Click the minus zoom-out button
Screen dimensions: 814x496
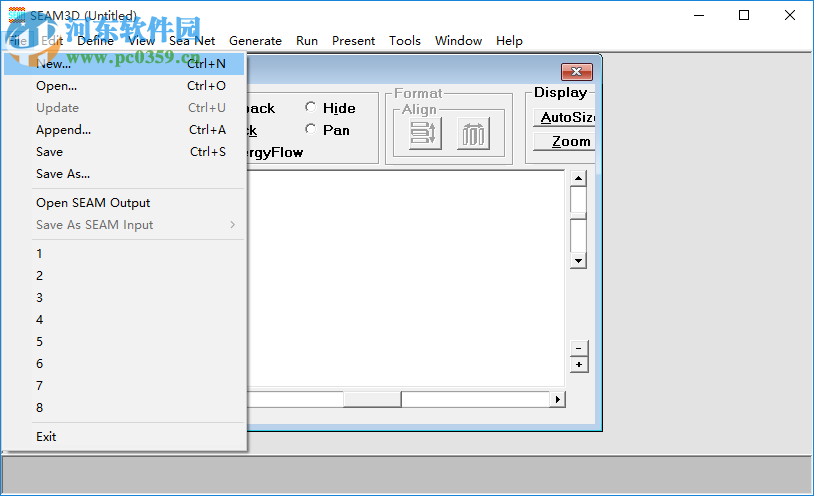tap(579, 348)
